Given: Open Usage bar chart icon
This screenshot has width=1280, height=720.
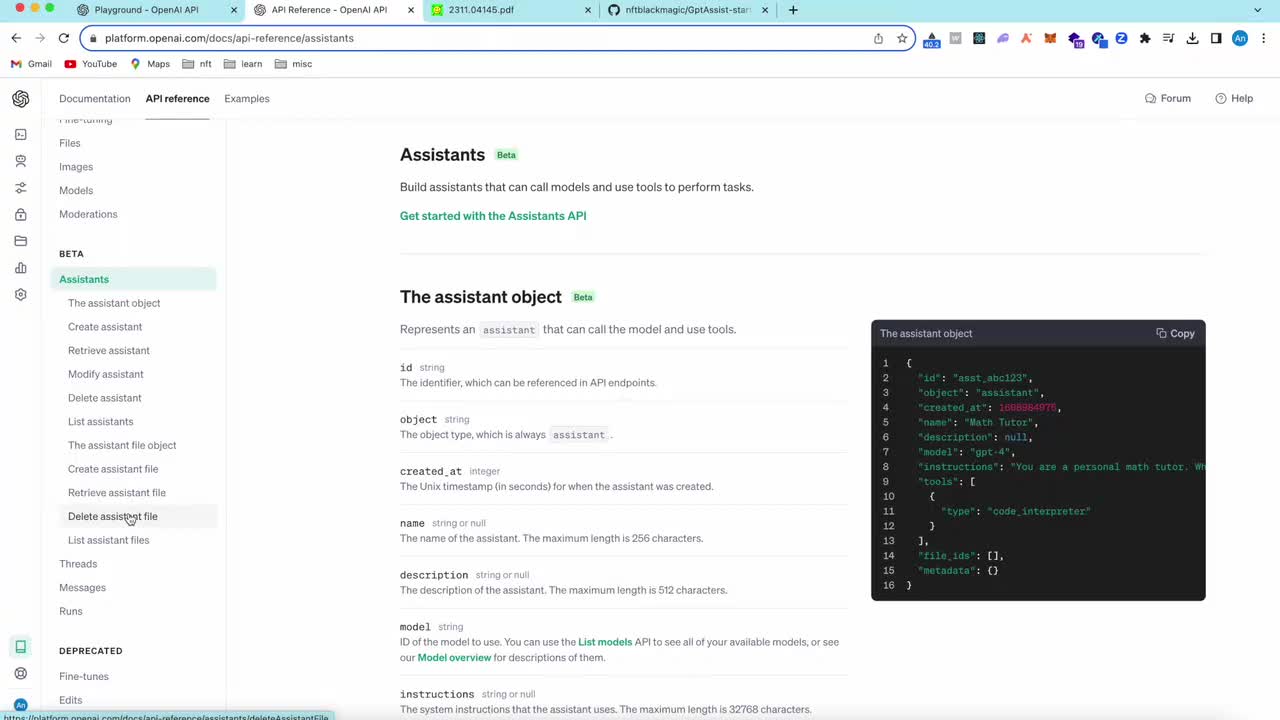Looking at the screenshot, I should (20, 268).
